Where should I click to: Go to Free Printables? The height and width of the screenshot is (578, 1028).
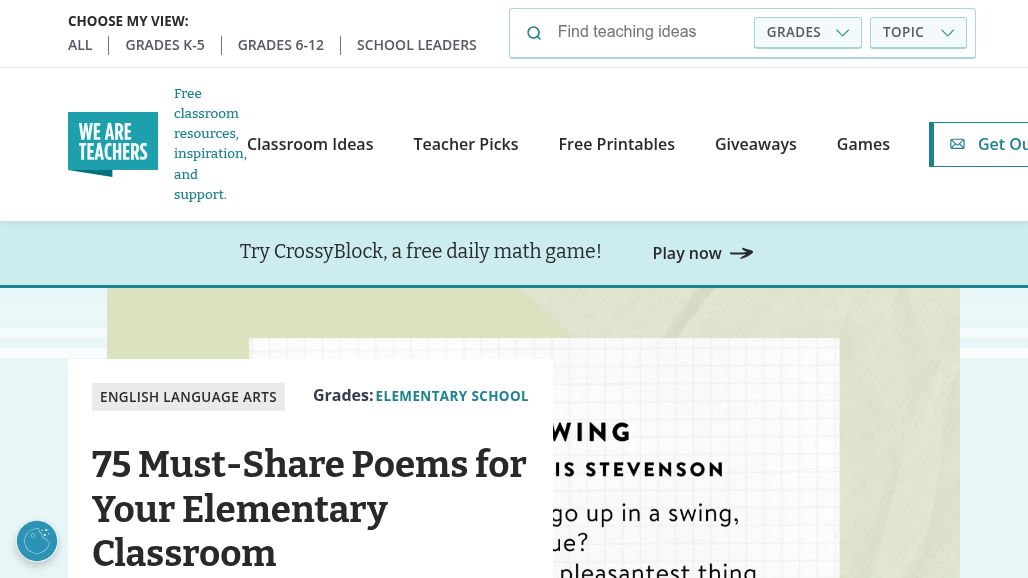616,144
